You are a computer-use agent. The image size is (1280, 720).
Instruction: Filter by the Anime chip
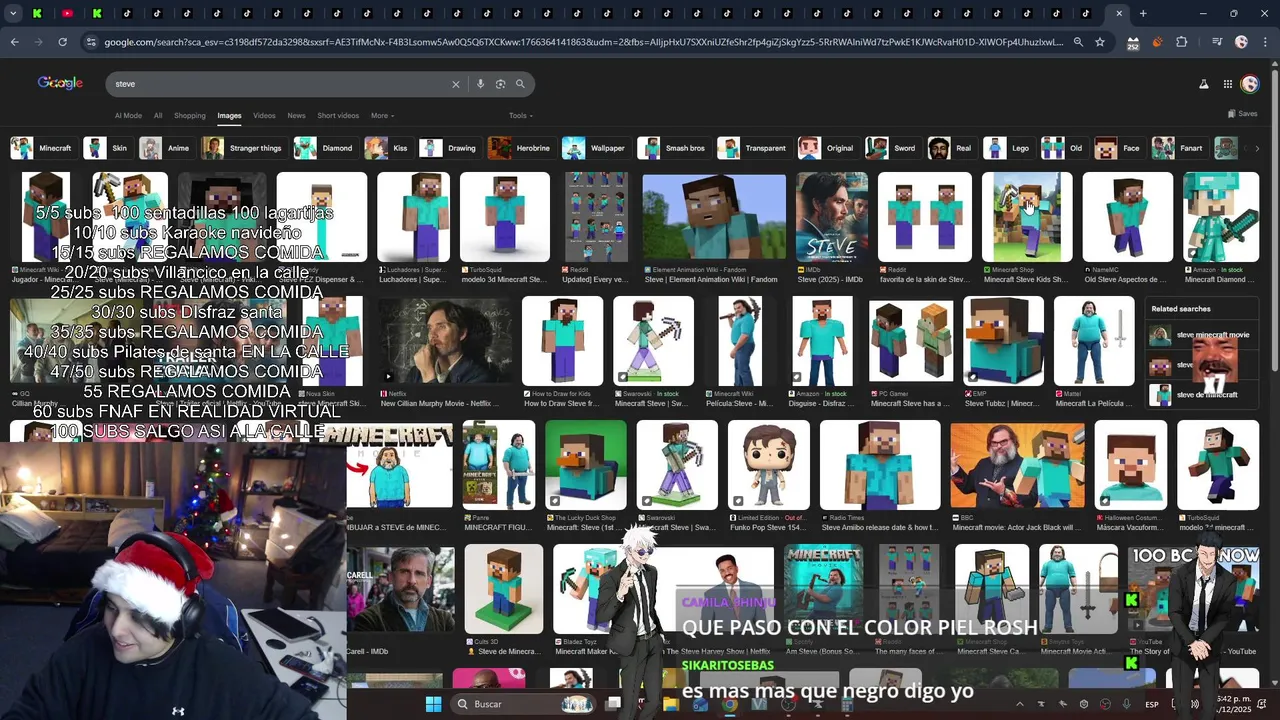pyautogui.click(x=166, y=148)
